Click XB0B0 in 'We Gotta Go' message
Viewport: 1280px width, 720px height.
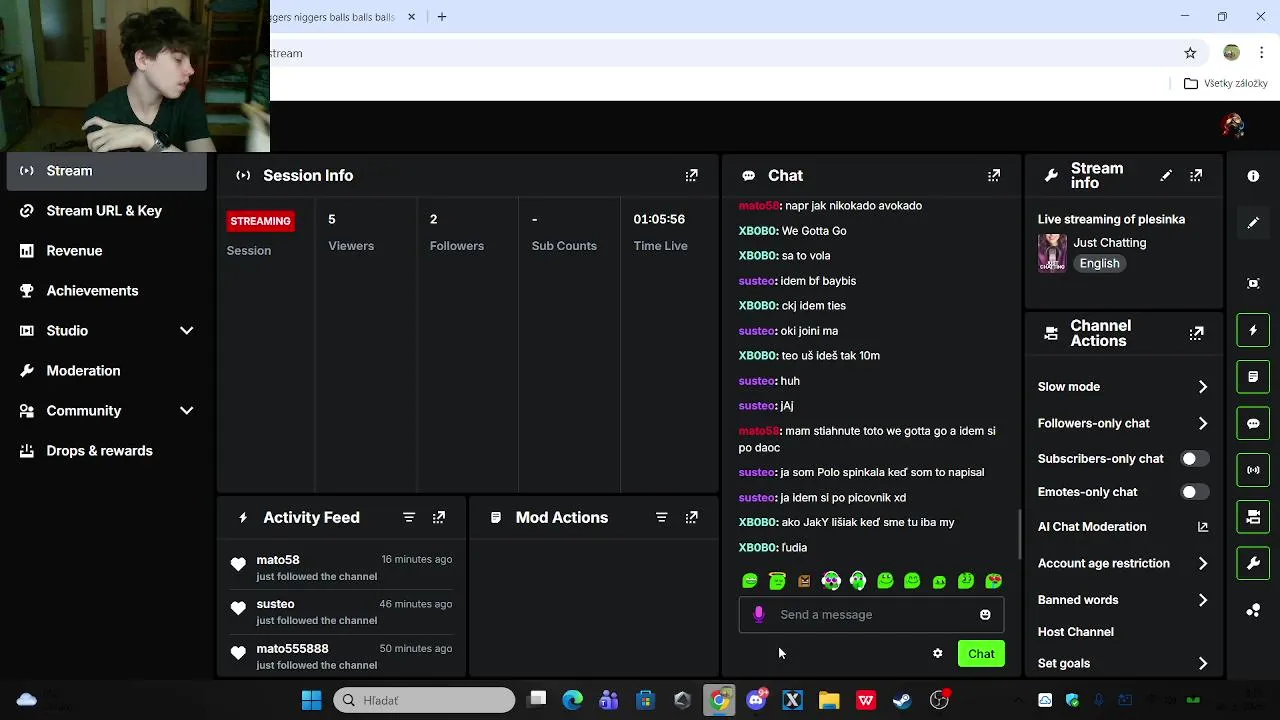758,231
